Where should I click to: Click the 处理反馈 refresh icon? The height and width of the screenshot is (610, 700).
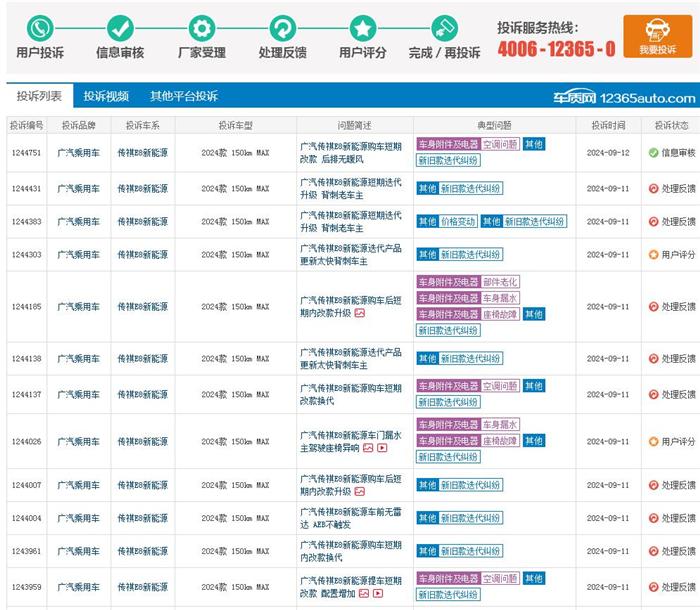[x=283, y=28]
